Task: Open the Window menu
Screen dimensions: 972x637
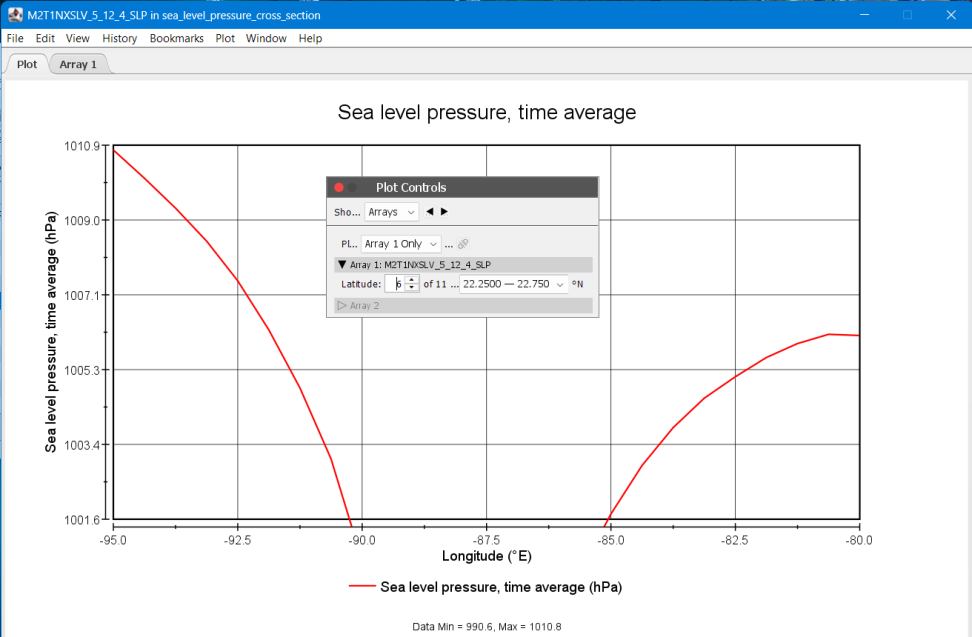Action: [x=266, y=38]
